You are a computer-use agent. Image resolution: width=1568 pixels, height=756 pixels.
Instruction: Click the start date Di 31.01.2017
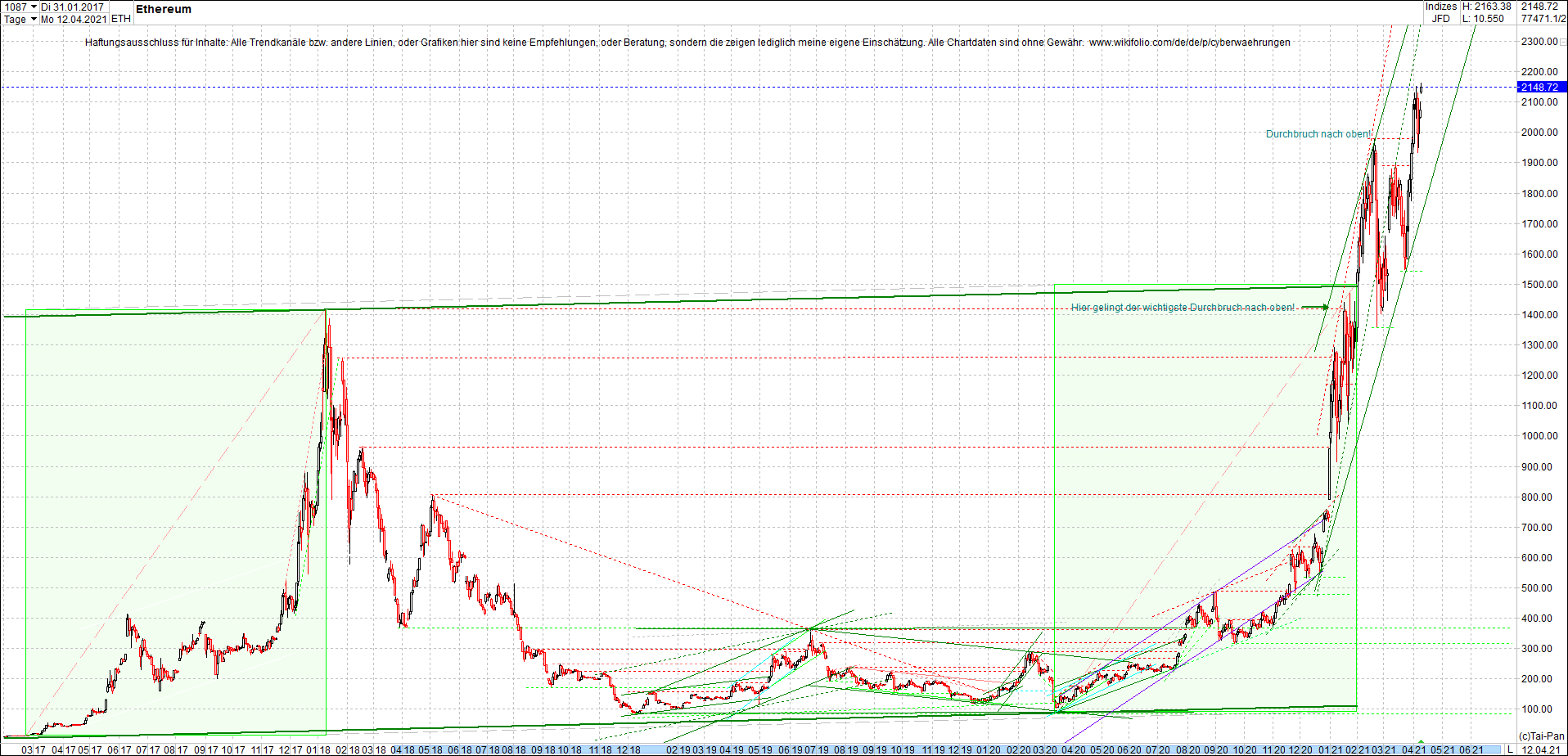click(73, 7)
